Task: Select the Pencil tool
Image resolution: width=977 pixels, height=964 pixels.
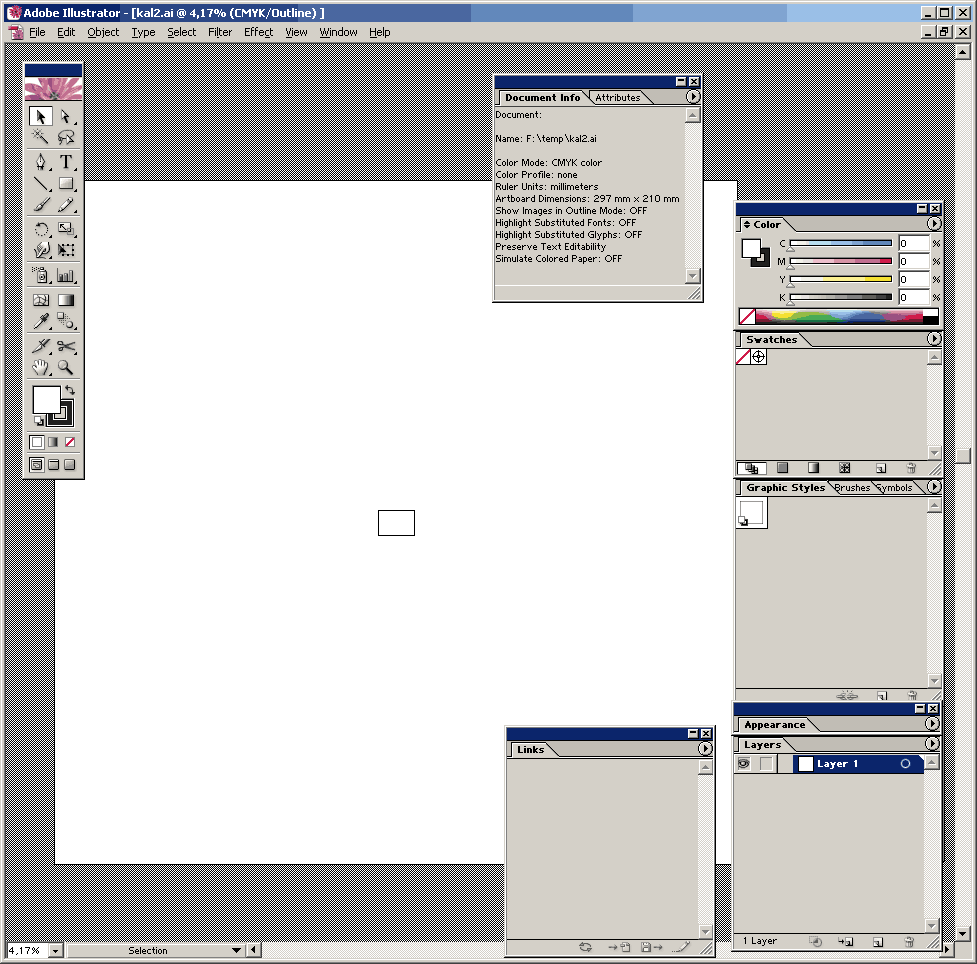Action: [65, 204]
